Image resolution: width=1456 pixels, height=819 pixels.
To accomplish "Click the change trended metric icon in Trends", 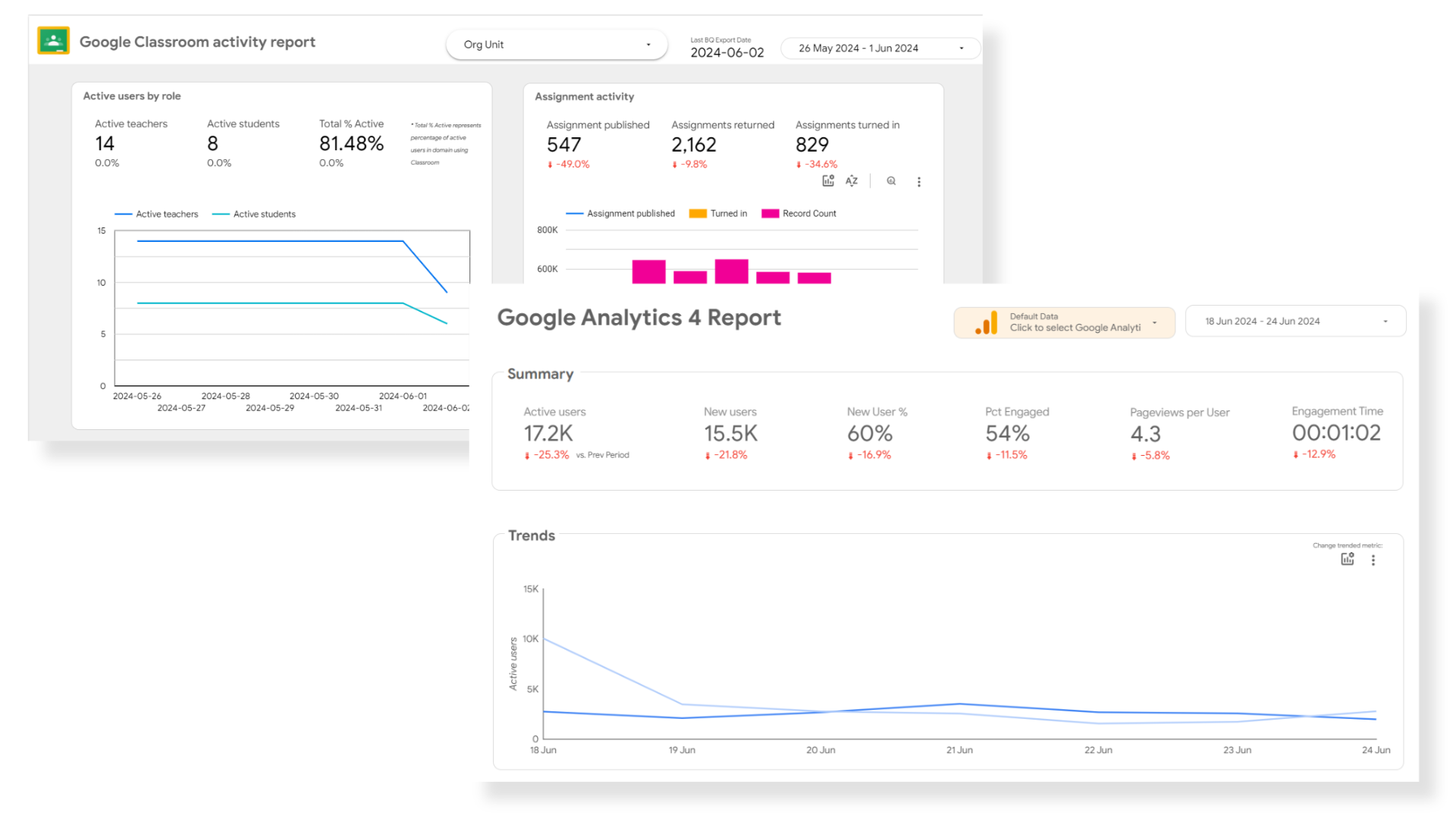I will point(1348,559).
